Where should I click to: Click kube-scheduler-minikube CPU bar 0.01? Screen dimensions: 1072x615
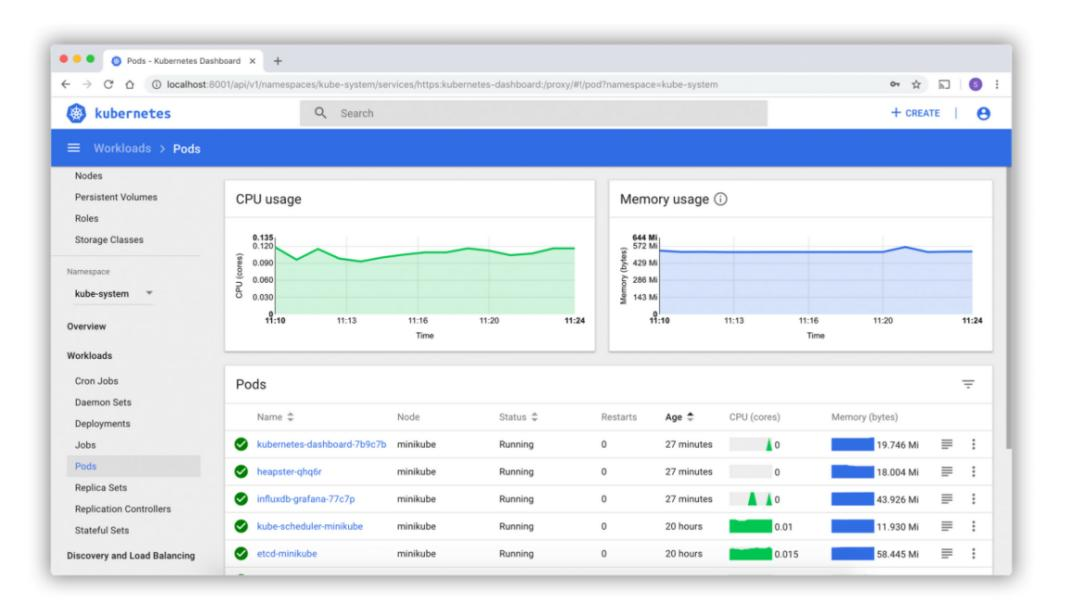[x=751, y=526]
